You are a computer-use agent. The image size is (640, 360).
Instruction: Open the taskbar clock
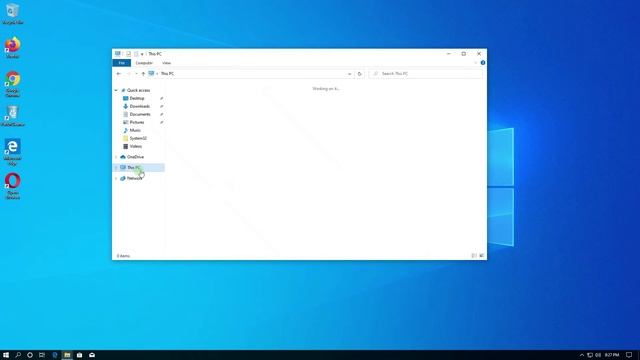(612, 355)
